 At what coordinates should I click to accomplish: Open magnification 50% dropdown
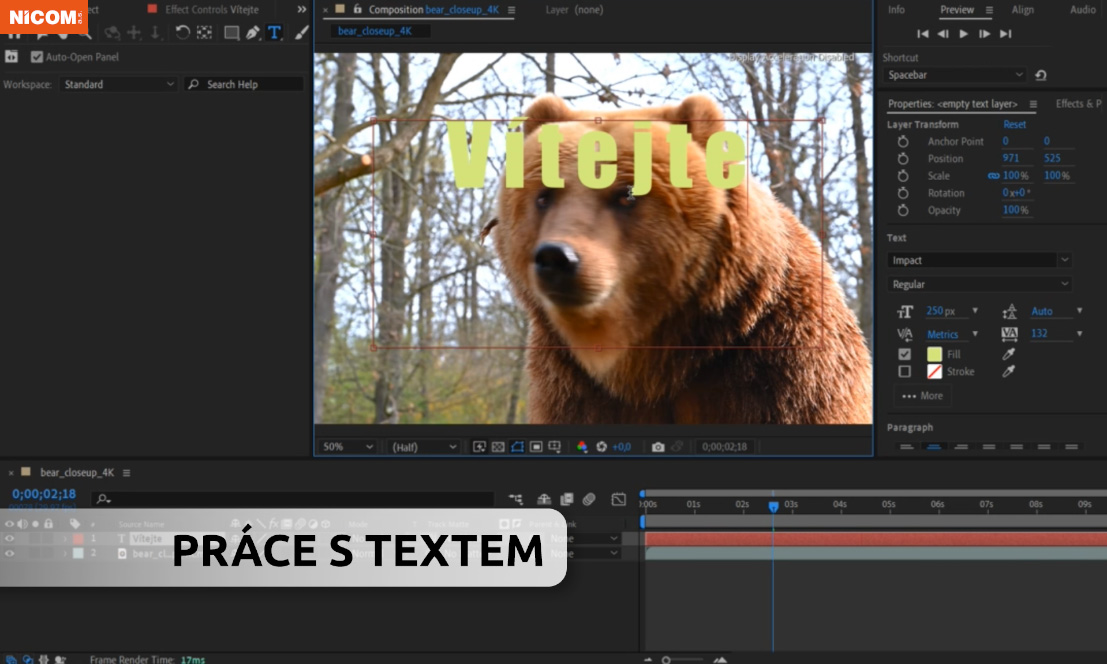(x=347, y=447)
